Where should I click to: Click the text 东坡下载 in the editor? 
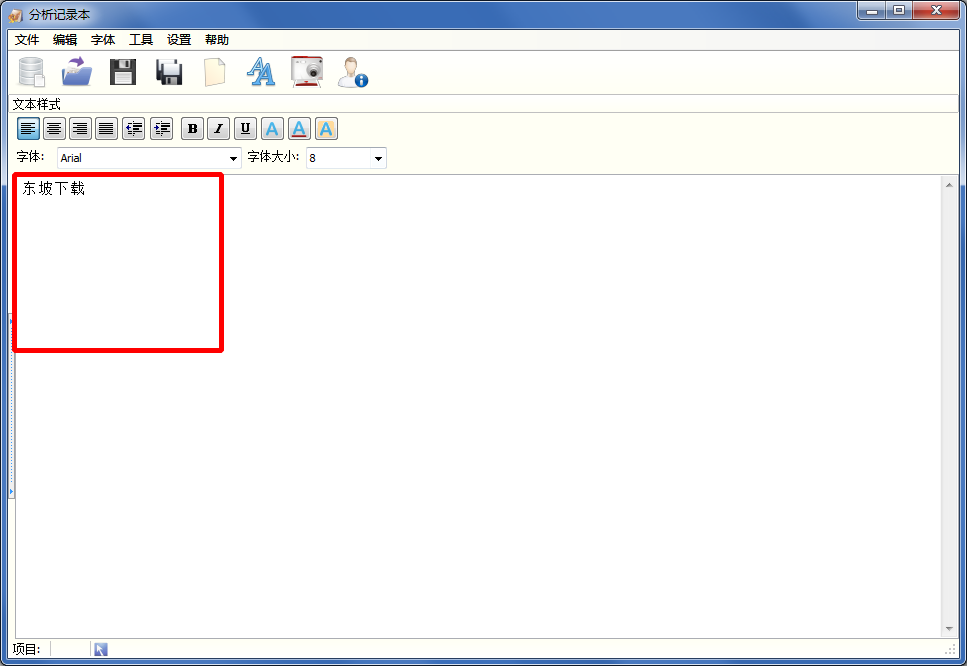[54, 189]
